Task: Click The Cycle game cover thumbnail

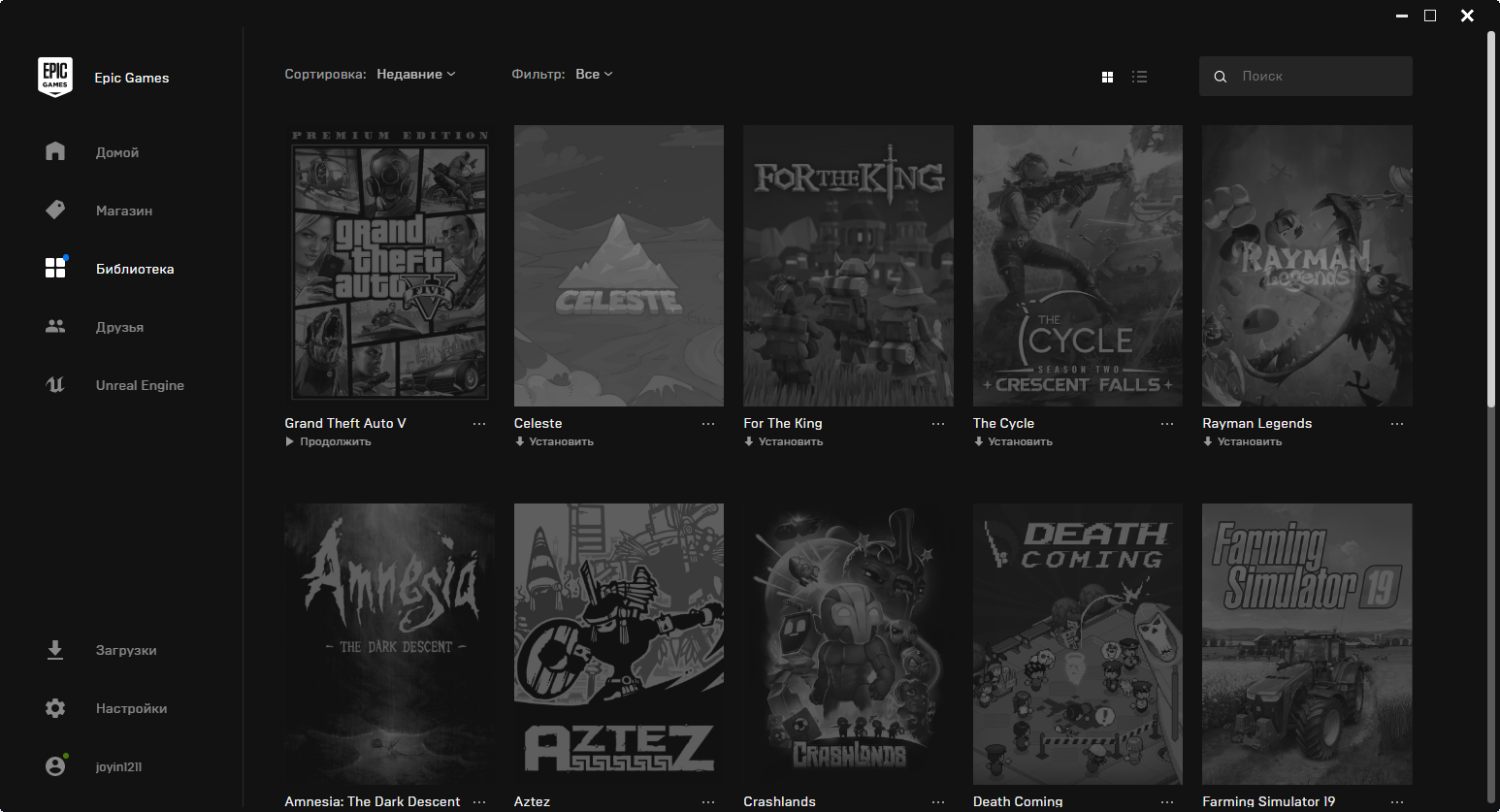Action: click(x=1077, y=265)
